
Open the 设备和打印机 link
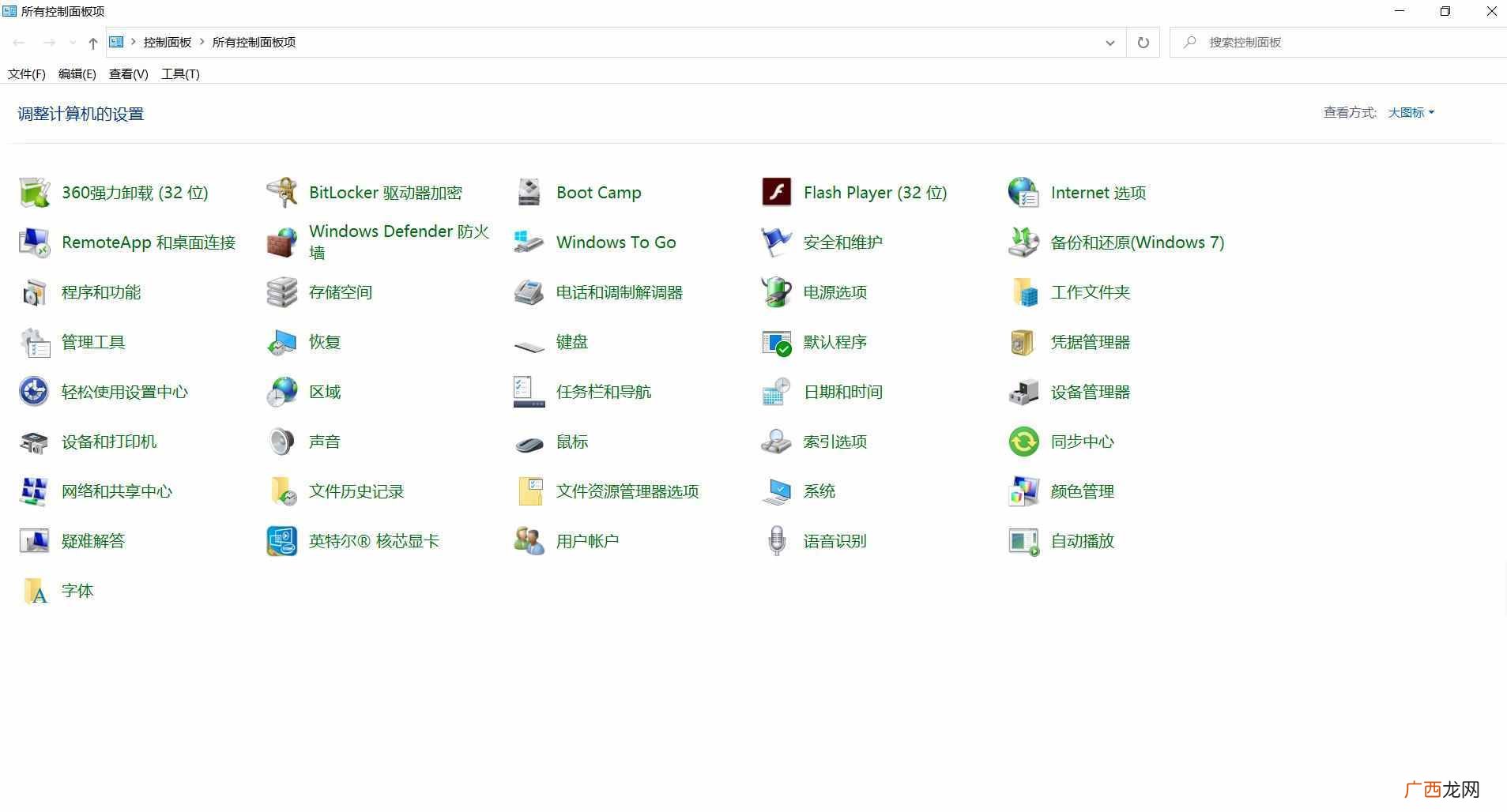coord(109,442)
